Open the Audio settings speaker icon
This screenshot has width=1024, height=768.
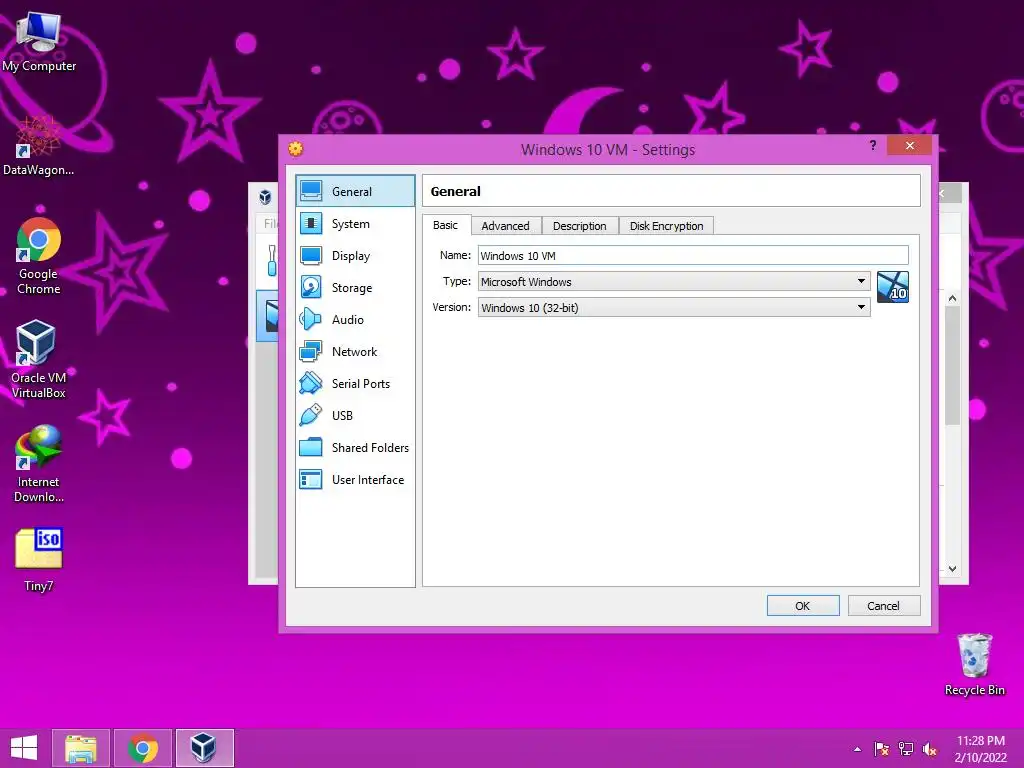point(311,319)
